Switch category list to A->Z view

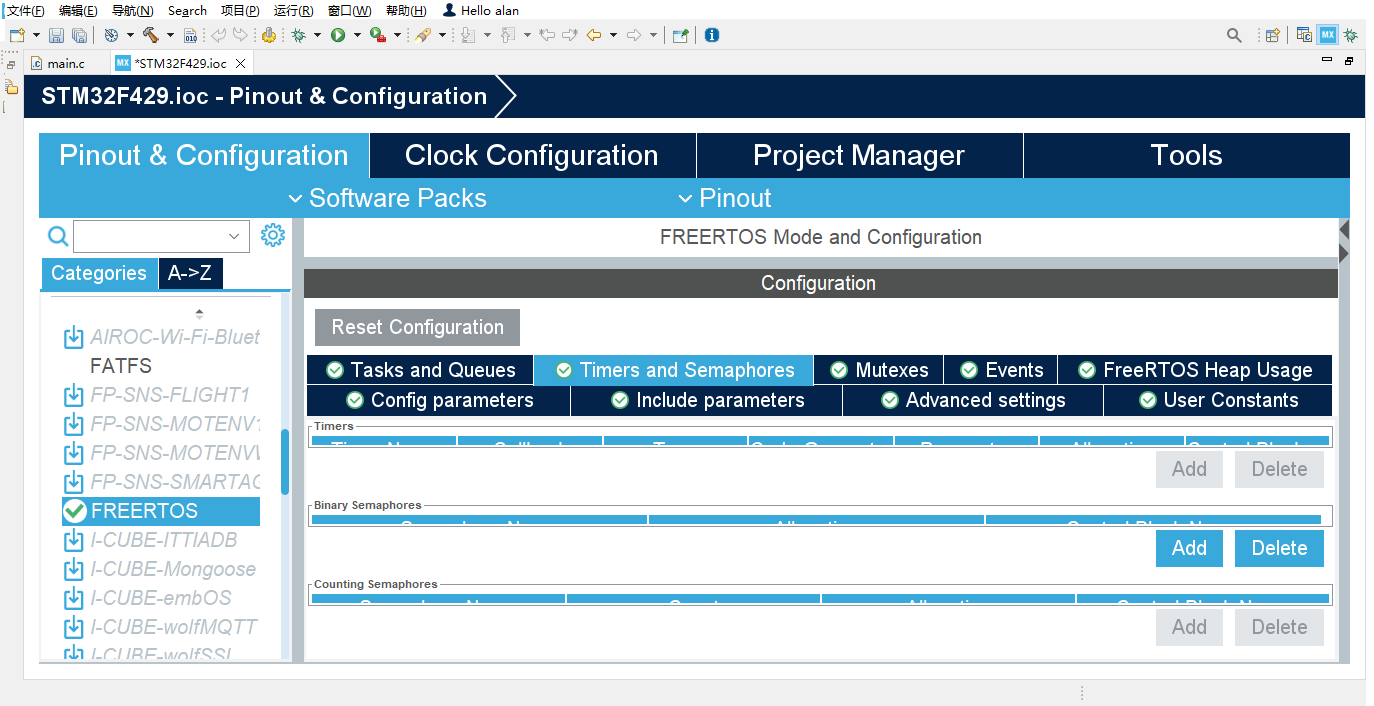point(190,273)
